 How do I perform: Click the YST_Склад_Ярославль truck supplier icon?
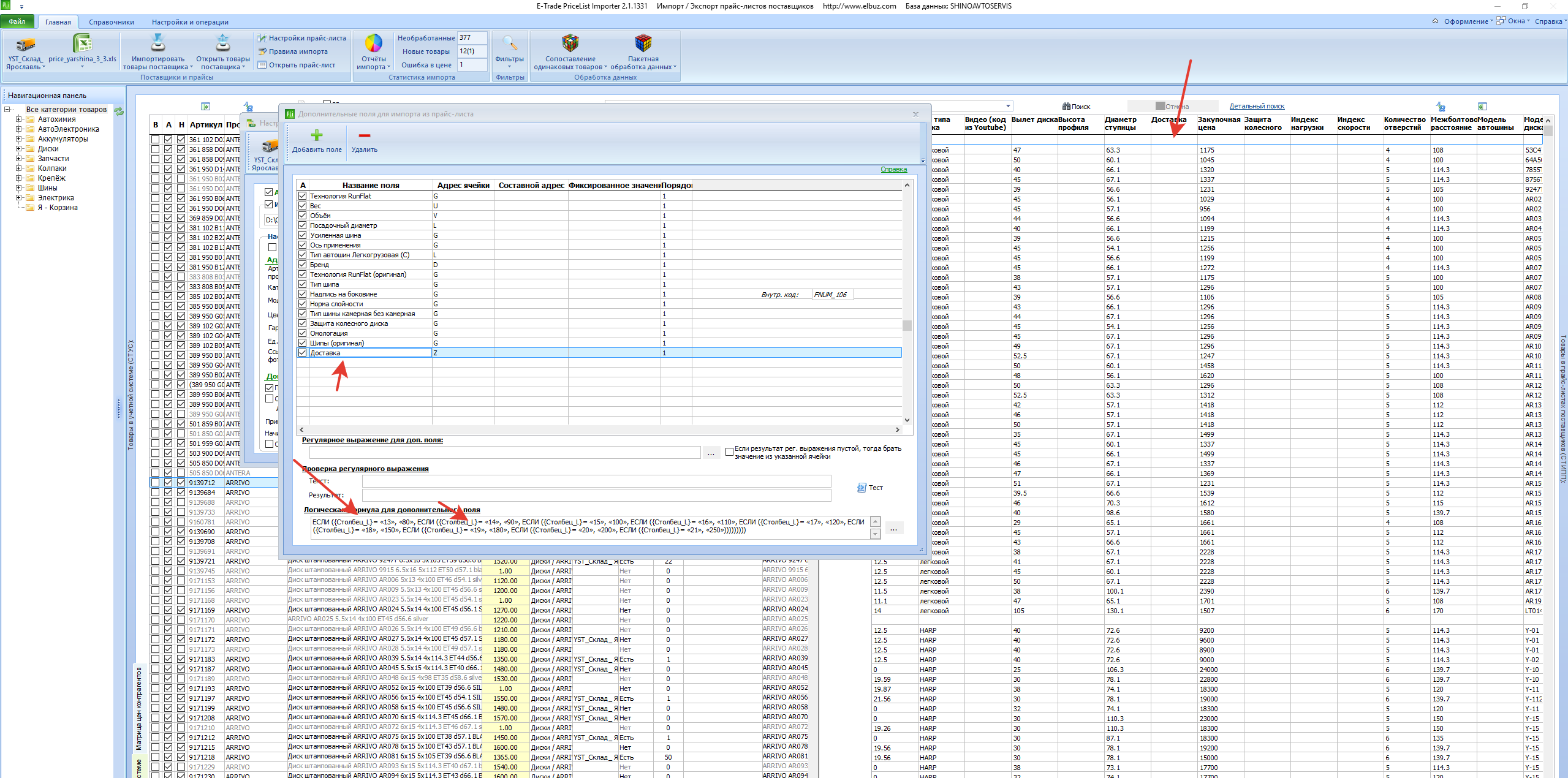[x=25, y=44]
